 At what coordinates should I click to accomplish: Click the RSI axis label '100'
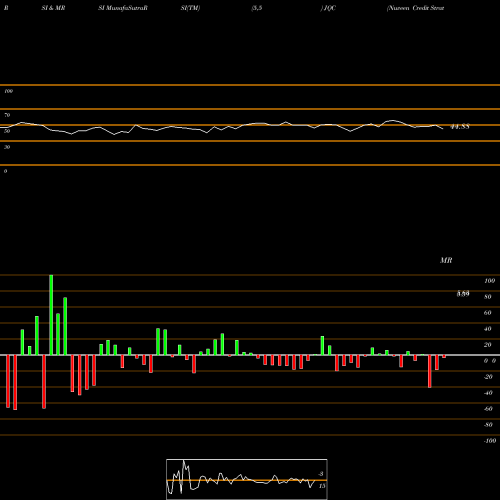click(x=8, y=91)
